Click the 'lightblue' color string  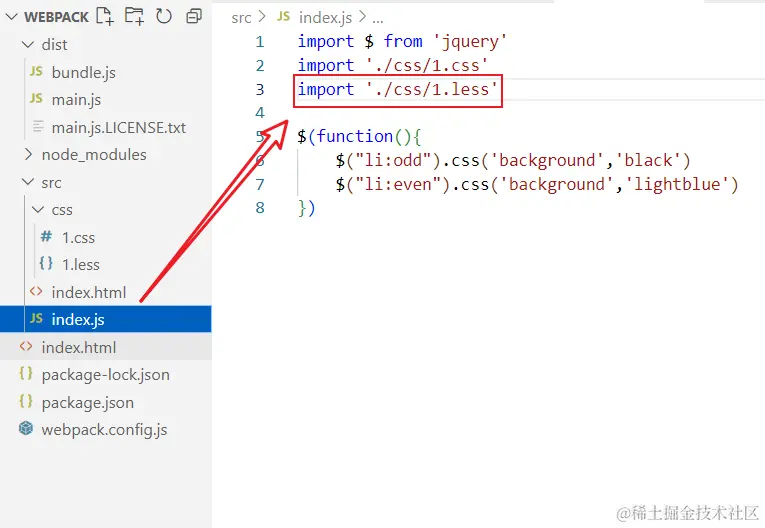(x=676, y=184)
